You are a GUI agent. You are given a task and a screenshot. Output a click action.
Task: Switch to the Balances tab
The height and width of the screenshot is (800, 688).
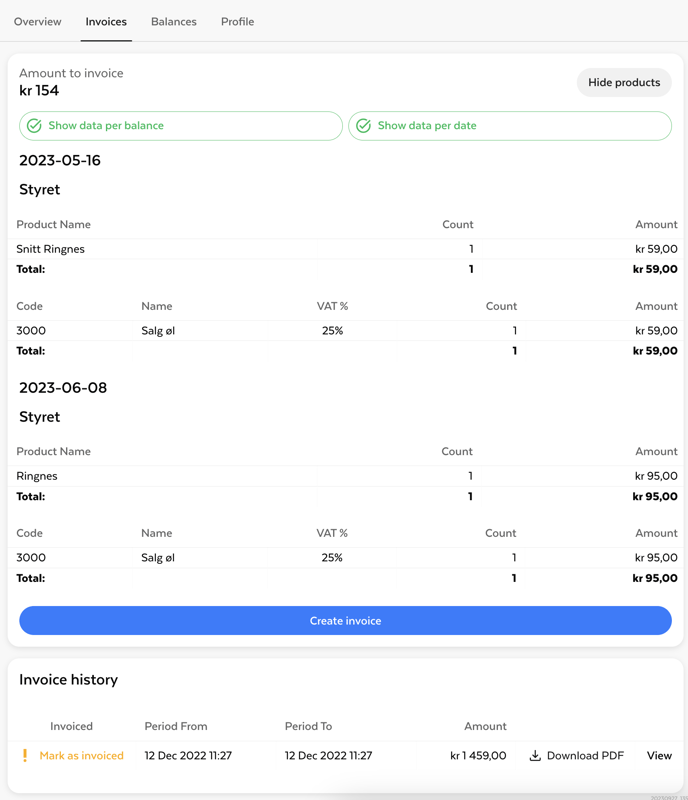(x=174, y=21)
